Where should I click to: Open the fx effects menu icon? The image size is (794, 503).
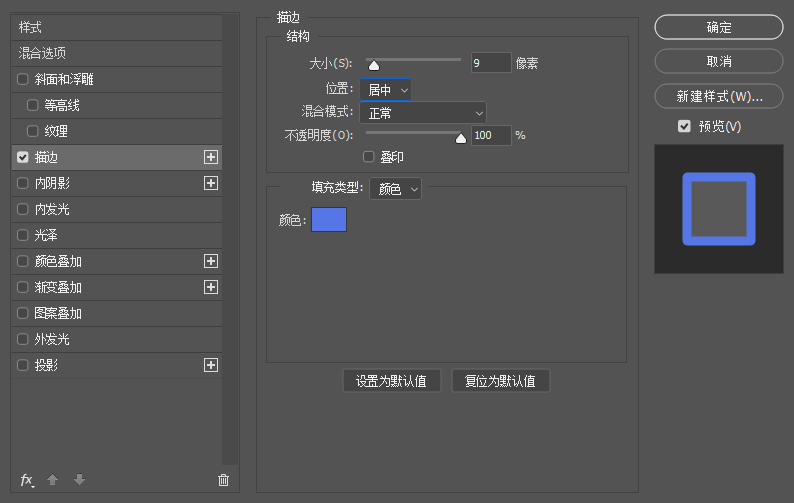27,480
